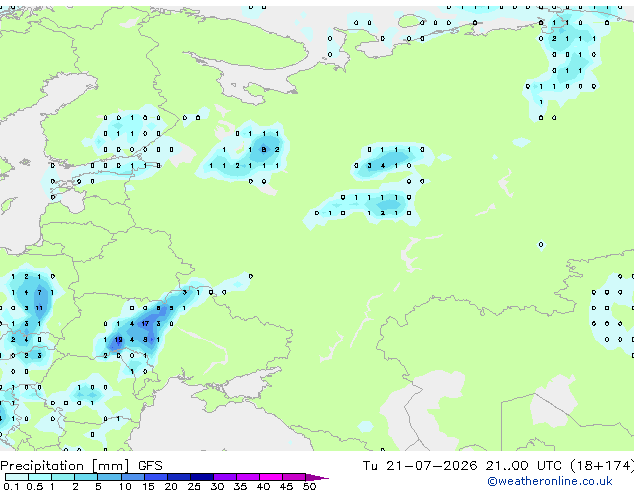
Task: Pick the 45–50 mm legend swatch
Action: coord(294,477)
